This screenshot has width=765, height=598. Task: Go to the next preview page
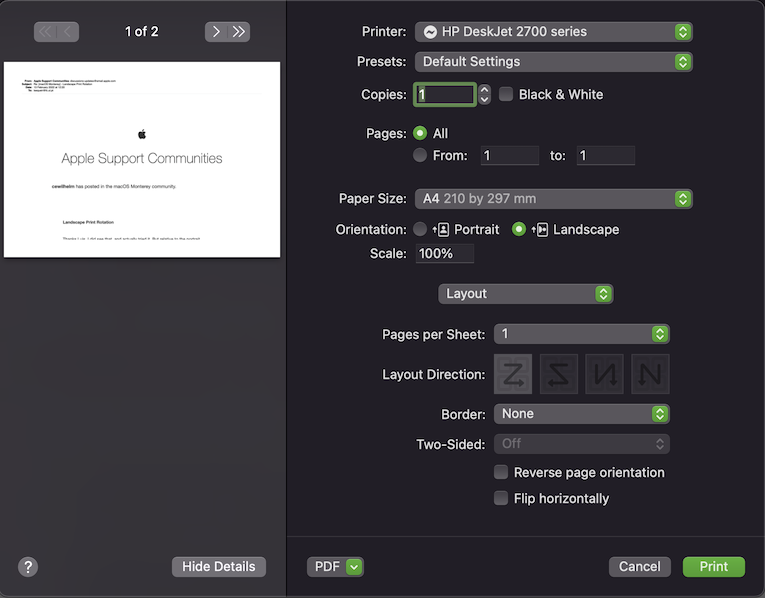[216, 32]
